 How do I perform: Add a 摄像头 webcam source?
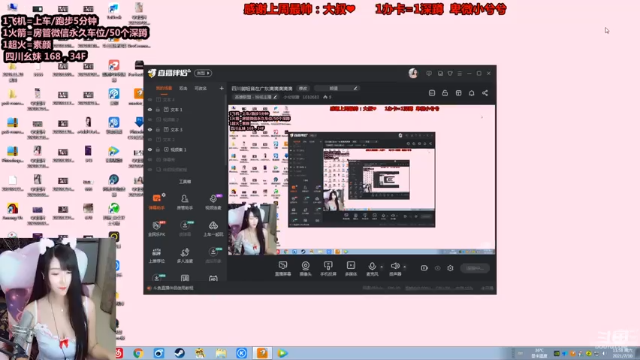[x=305, y=268]
